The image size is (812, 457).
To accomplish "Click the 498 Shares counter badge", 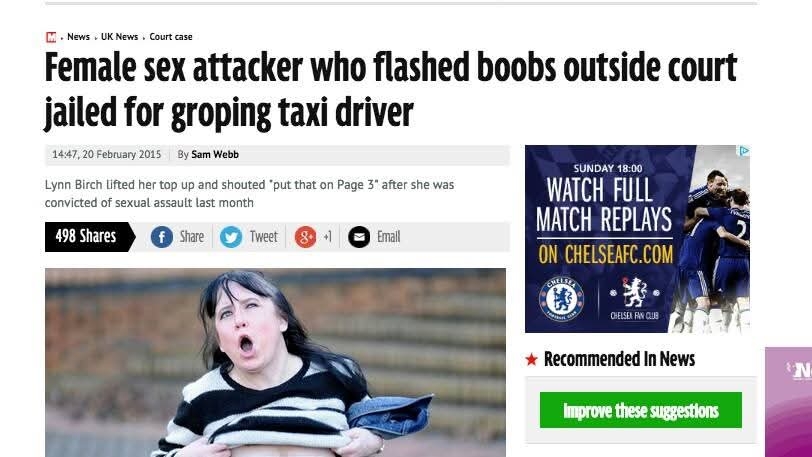I will (x=90, y=237).
